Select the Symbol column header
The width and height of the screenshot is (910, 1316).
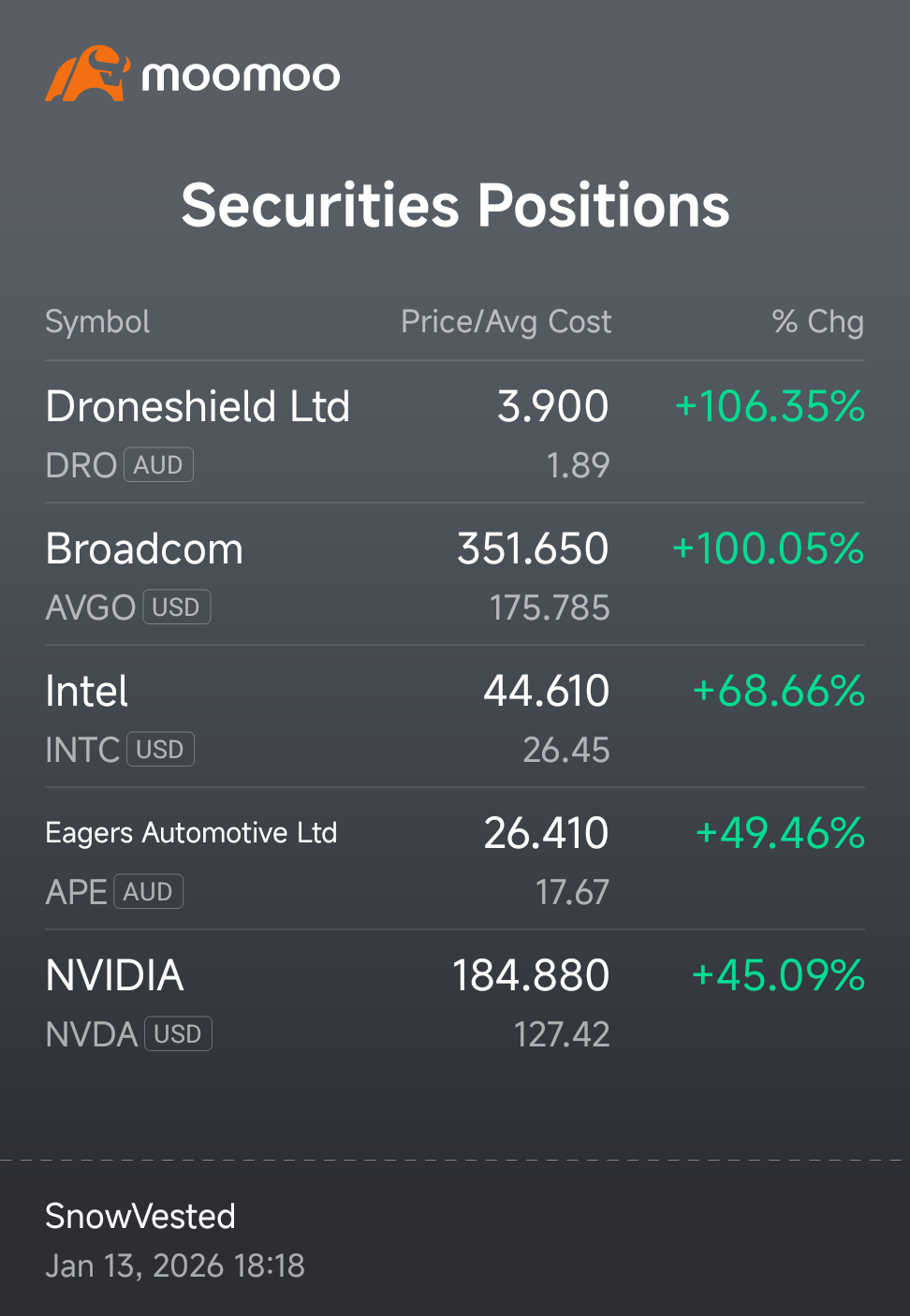(97, 322)
